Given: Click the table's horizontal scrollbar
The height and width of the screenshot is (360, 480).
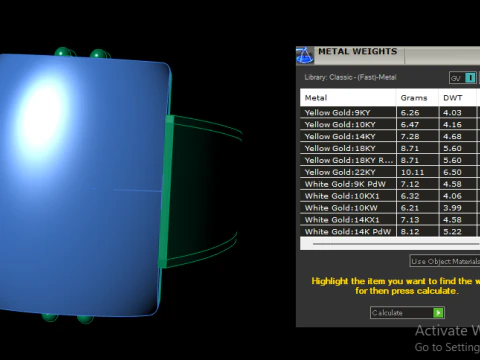Looking at the screenshot, I should pos(396,244).
